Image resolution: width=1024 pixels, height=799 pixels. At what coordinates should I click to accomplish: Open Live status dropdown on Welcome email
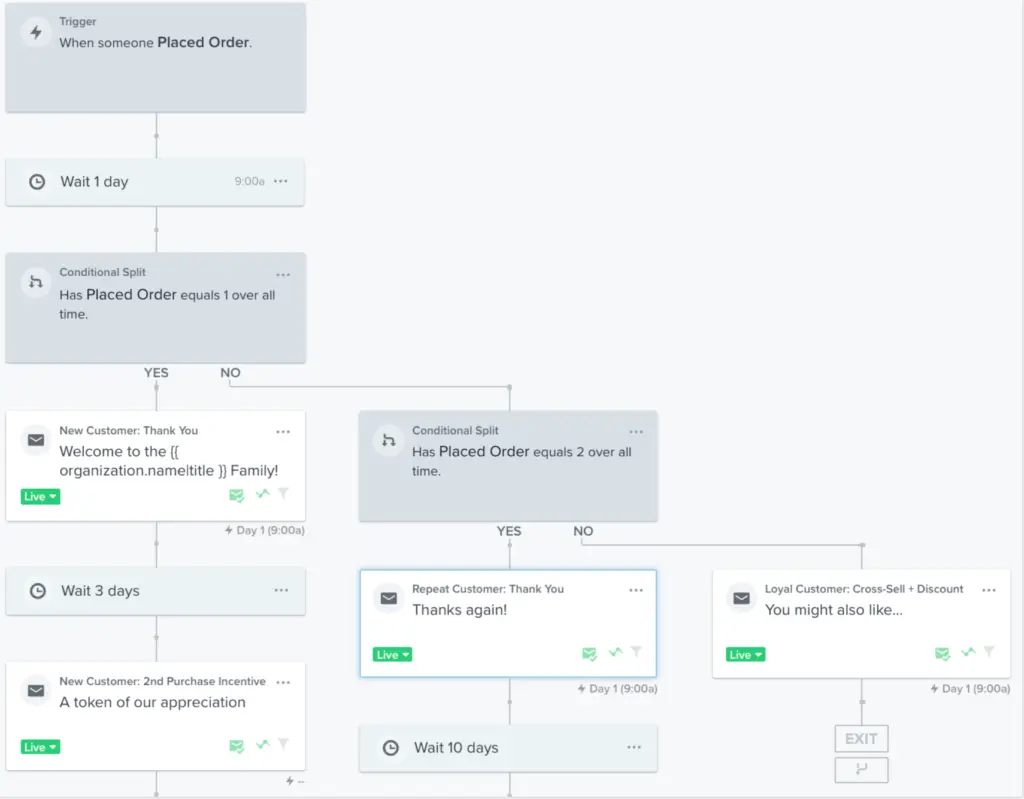pos(40,497)
